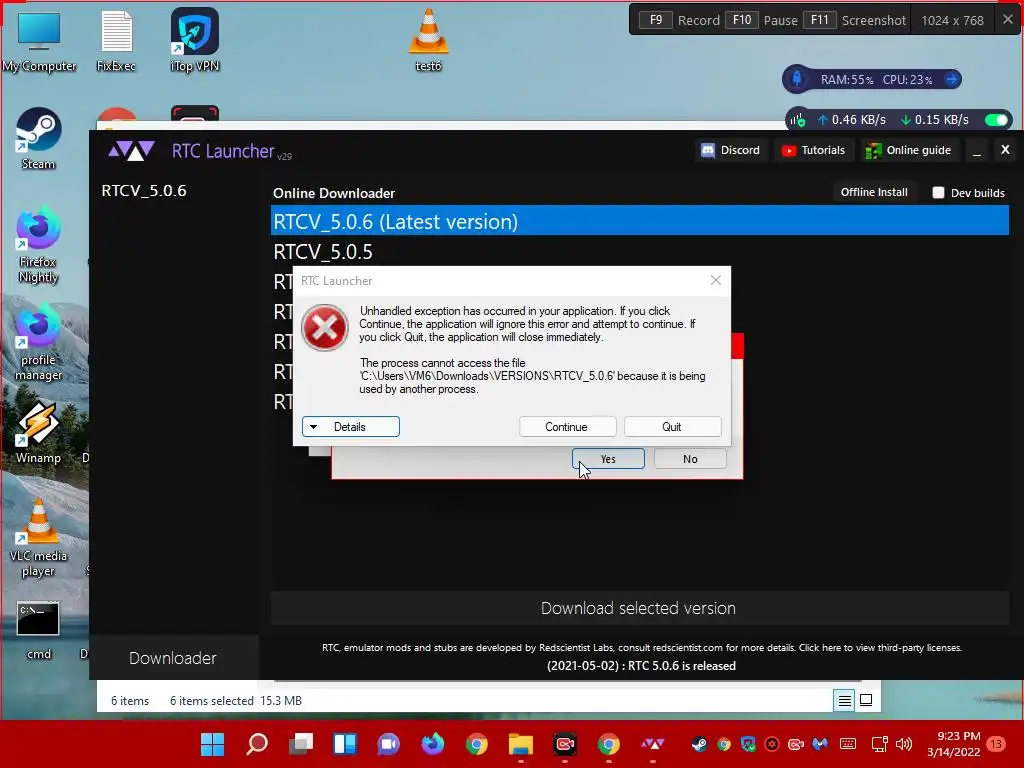The image size is (1024, 768).
Task: Switch to the screen recorder taskbar app
Action: coord(565,744)
